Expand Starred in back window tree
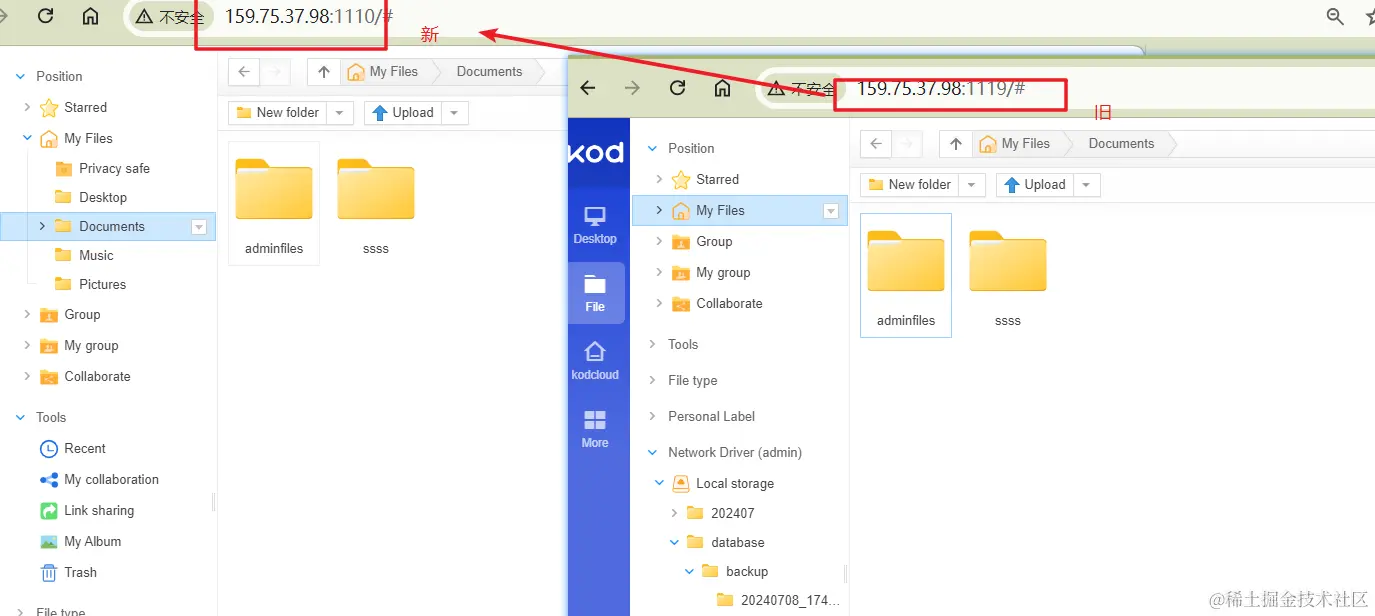This screenshot has height=616, width=1375. click(27, 107)
